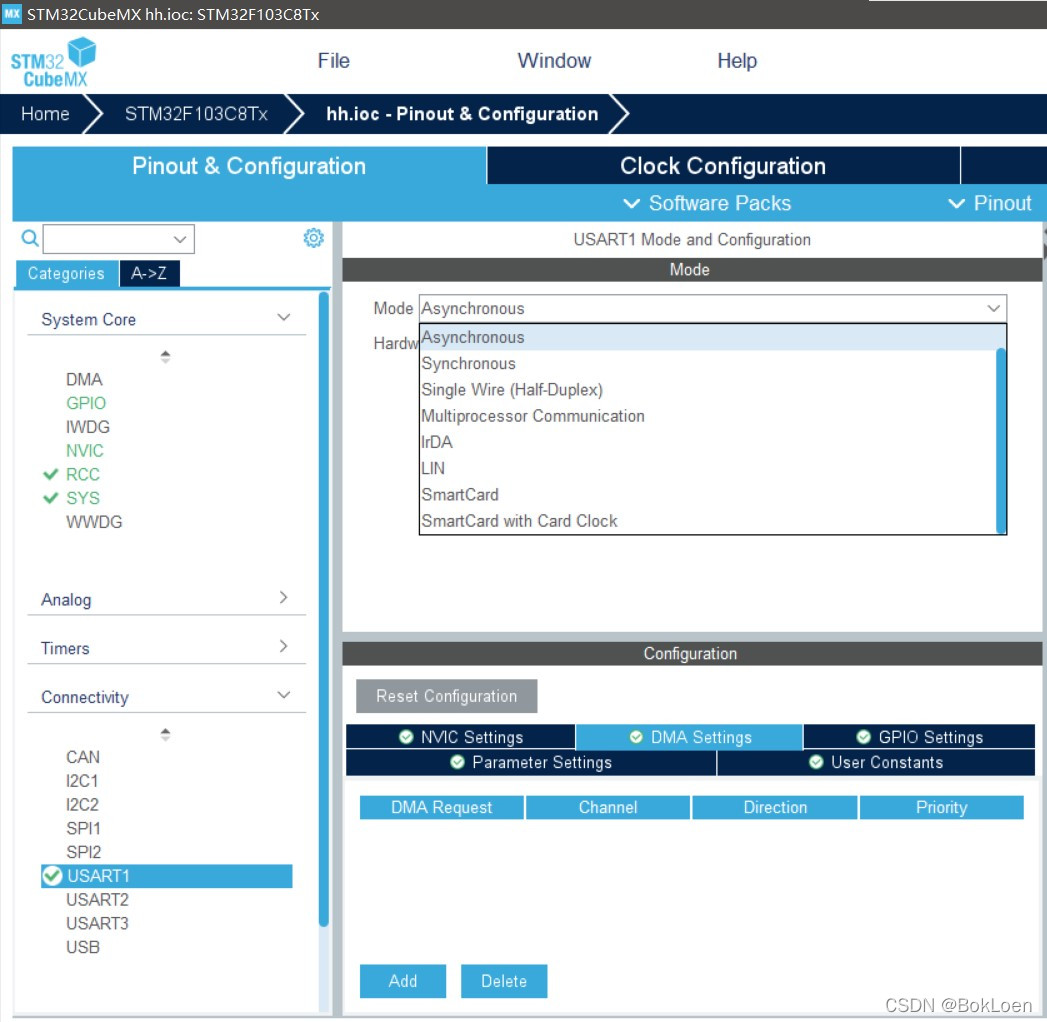1047x1022 pixels.
Task: Select USART2 peripheral
Action: [97, 900]
